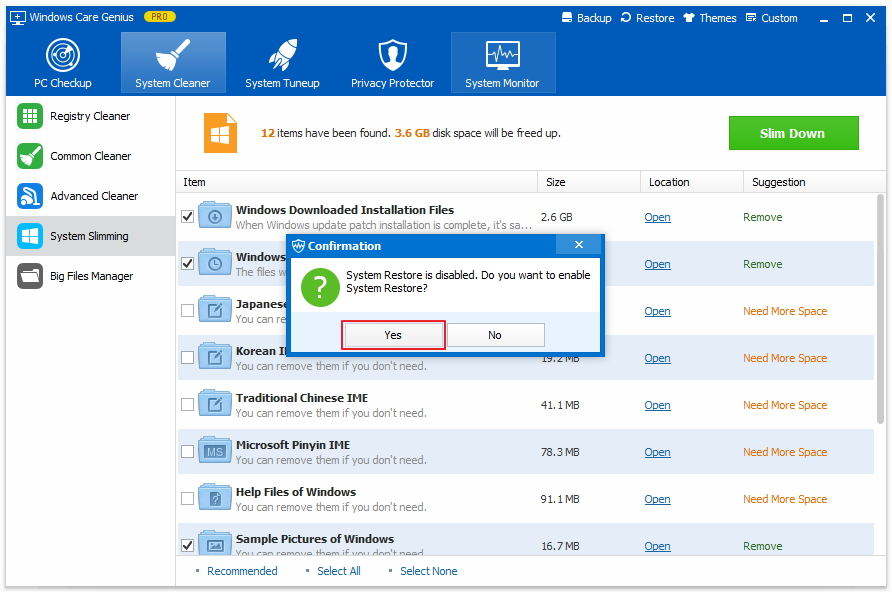Click the Recommended selection link
This screenshot has width=892, height=592.
242,571
